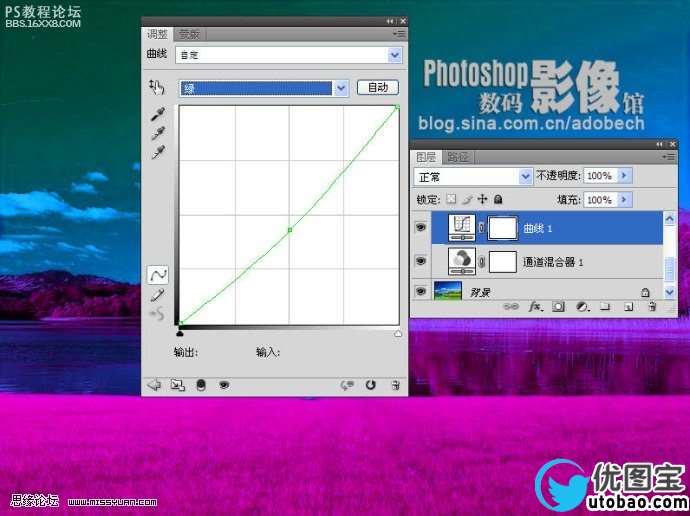The height and width of the screenshot is (516, 690).
Task: Delete this adjustment layer trash icon in Adjustments panel
Action: tap(395, 385)
